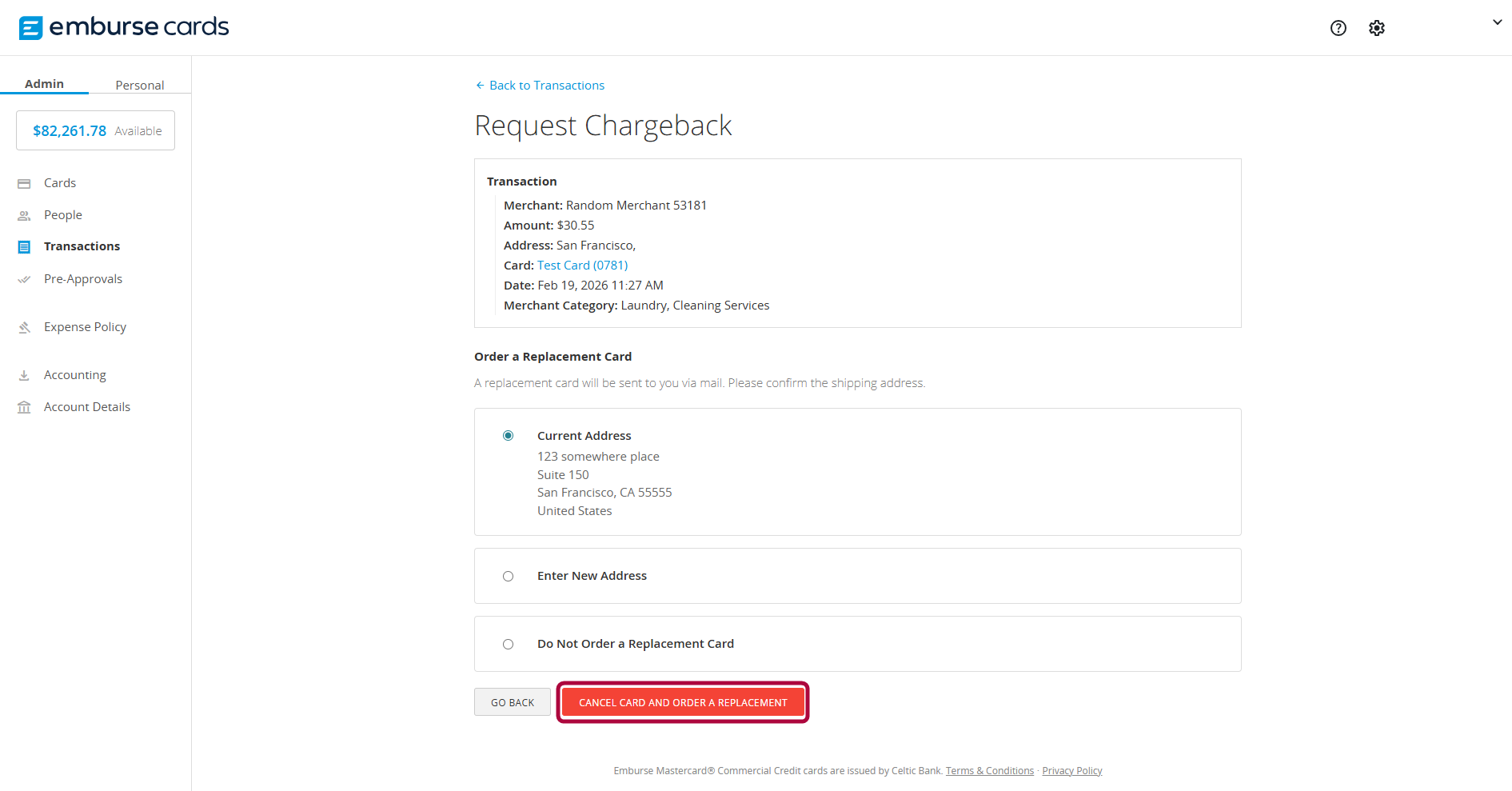
Task: Open the help question mark icon
Action: point(1338,27)
